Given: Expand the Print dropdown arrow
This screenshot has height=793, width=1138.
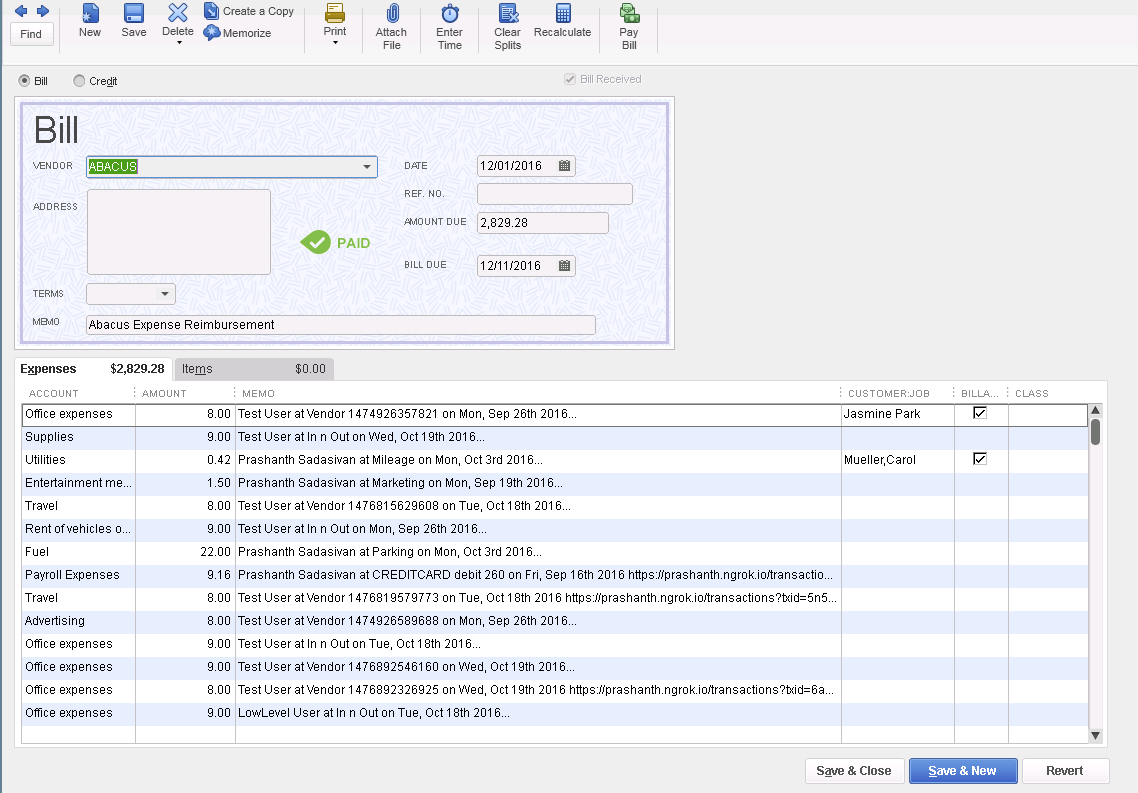Looking at the screenshot, I should pyautogui.click(x=335, y=43).
